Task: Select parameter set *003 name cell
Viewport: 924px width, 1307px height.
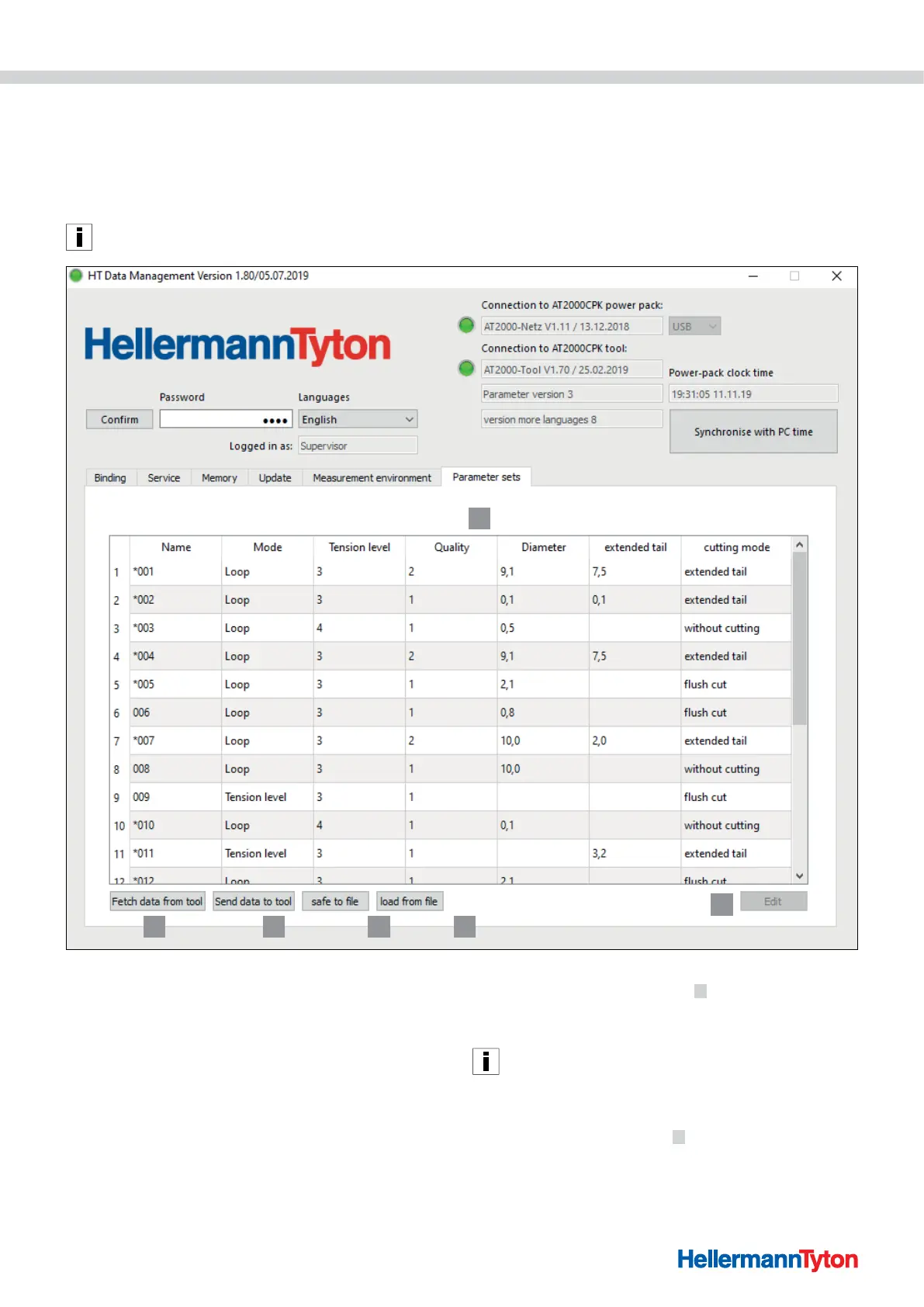Action: [x=175, y=628]
